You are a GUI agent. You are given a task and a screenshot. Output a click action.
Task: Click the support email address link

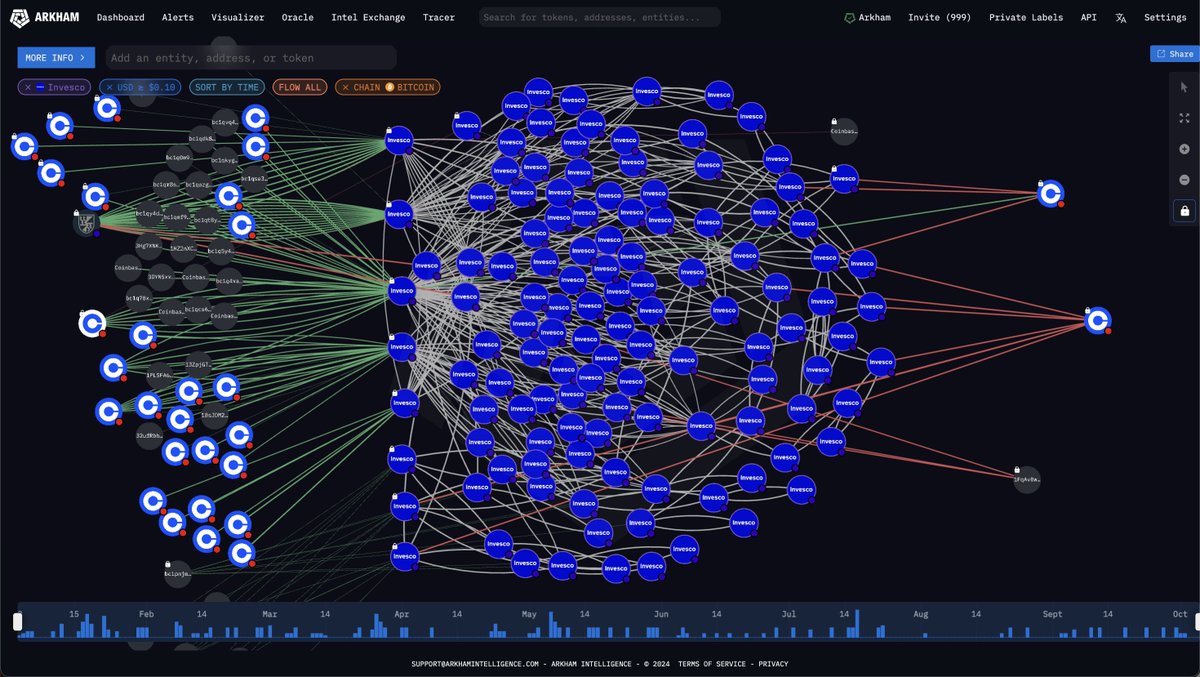[x=475, y=663]
